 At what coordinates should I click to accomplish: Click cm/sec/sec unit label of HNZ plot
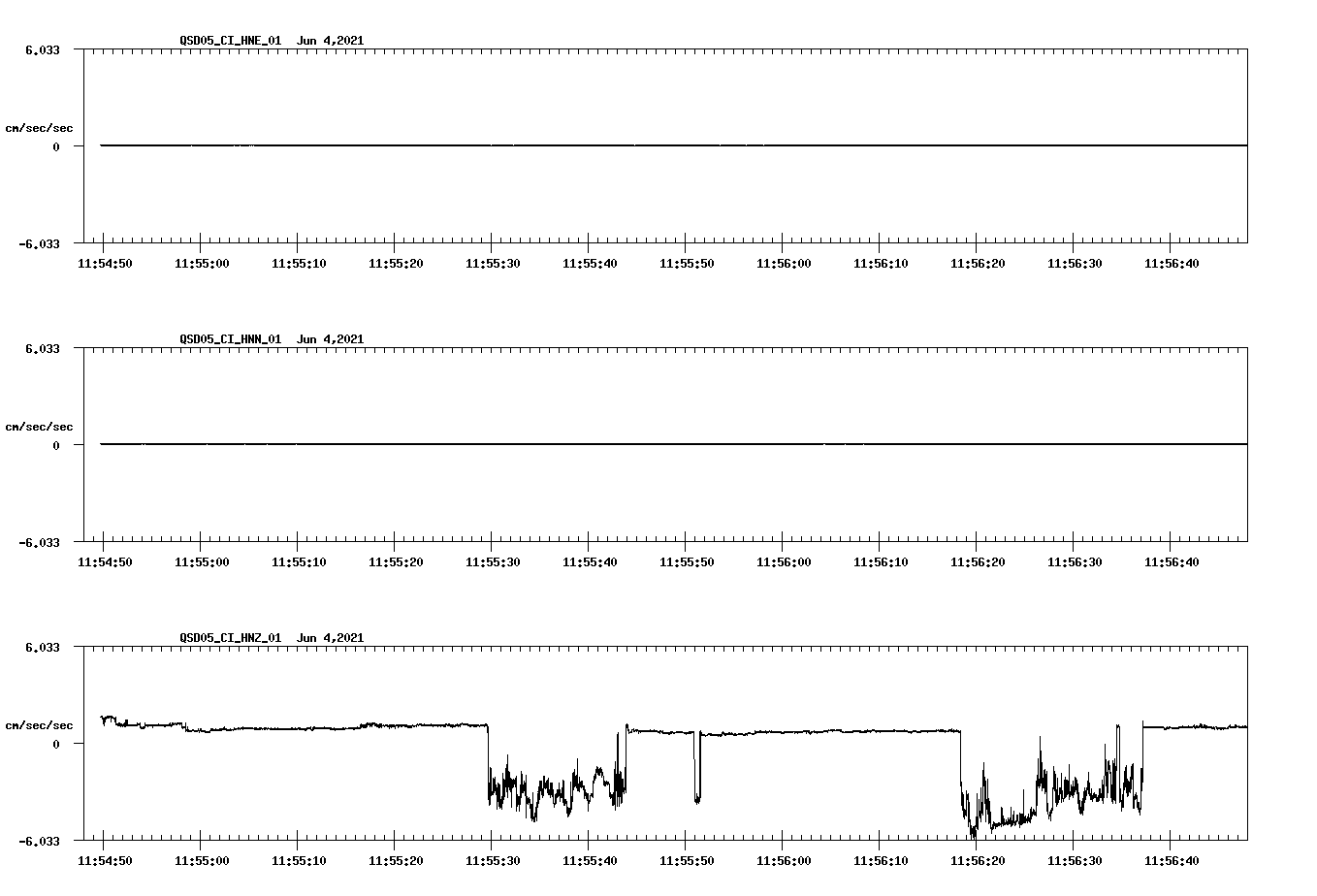(x=40, y=725)
